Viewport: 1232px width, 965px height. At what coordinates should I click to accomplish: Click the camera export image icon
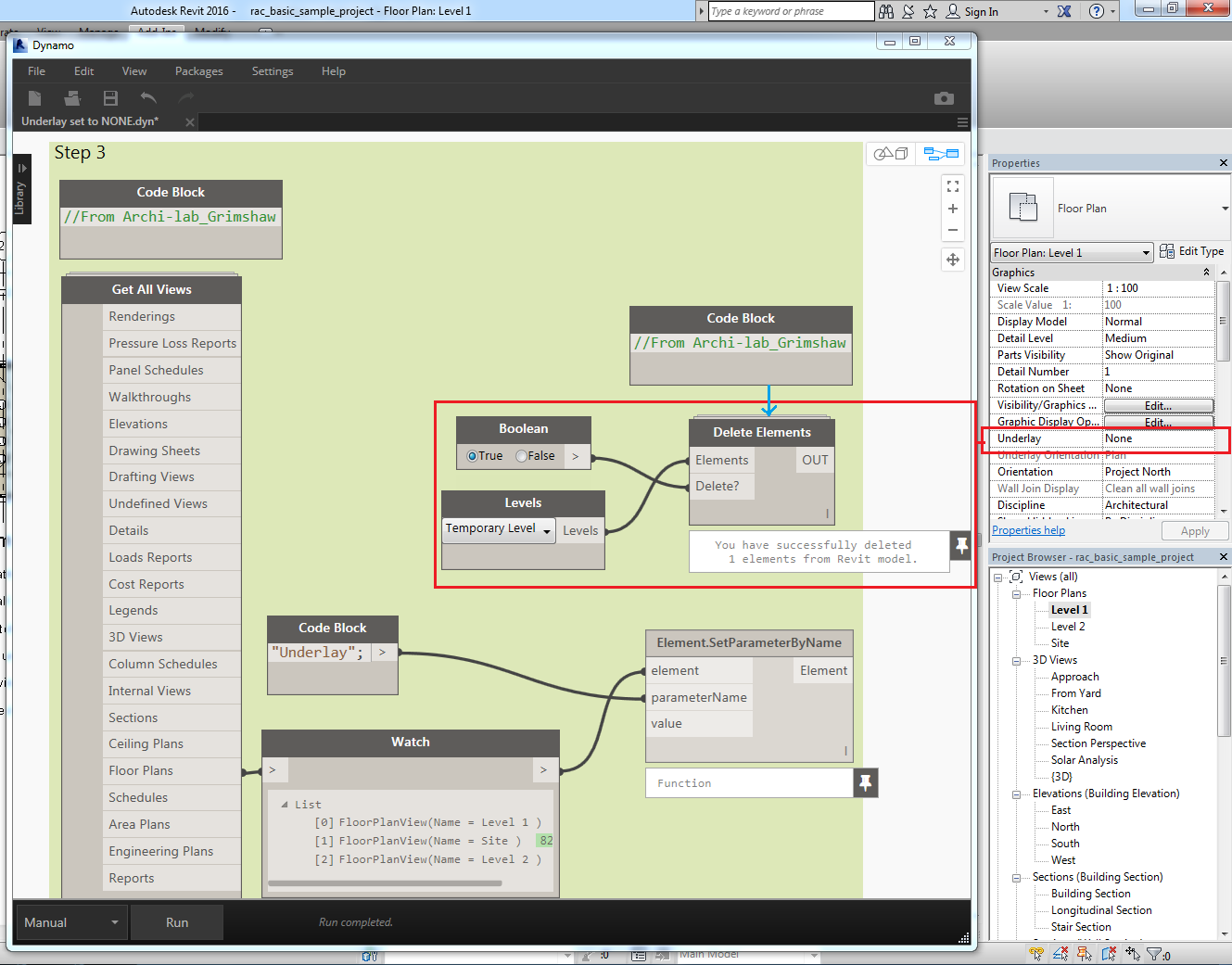(944, 98)
